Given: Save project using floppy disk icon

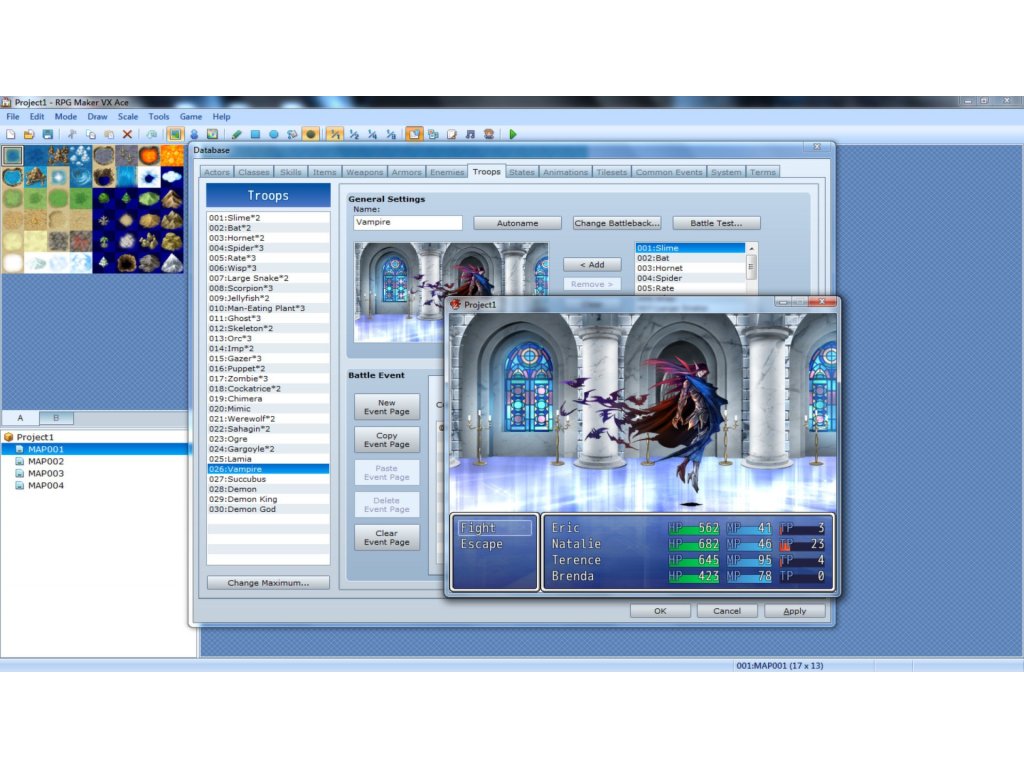Looking at the screenshot, I should 47,134.
